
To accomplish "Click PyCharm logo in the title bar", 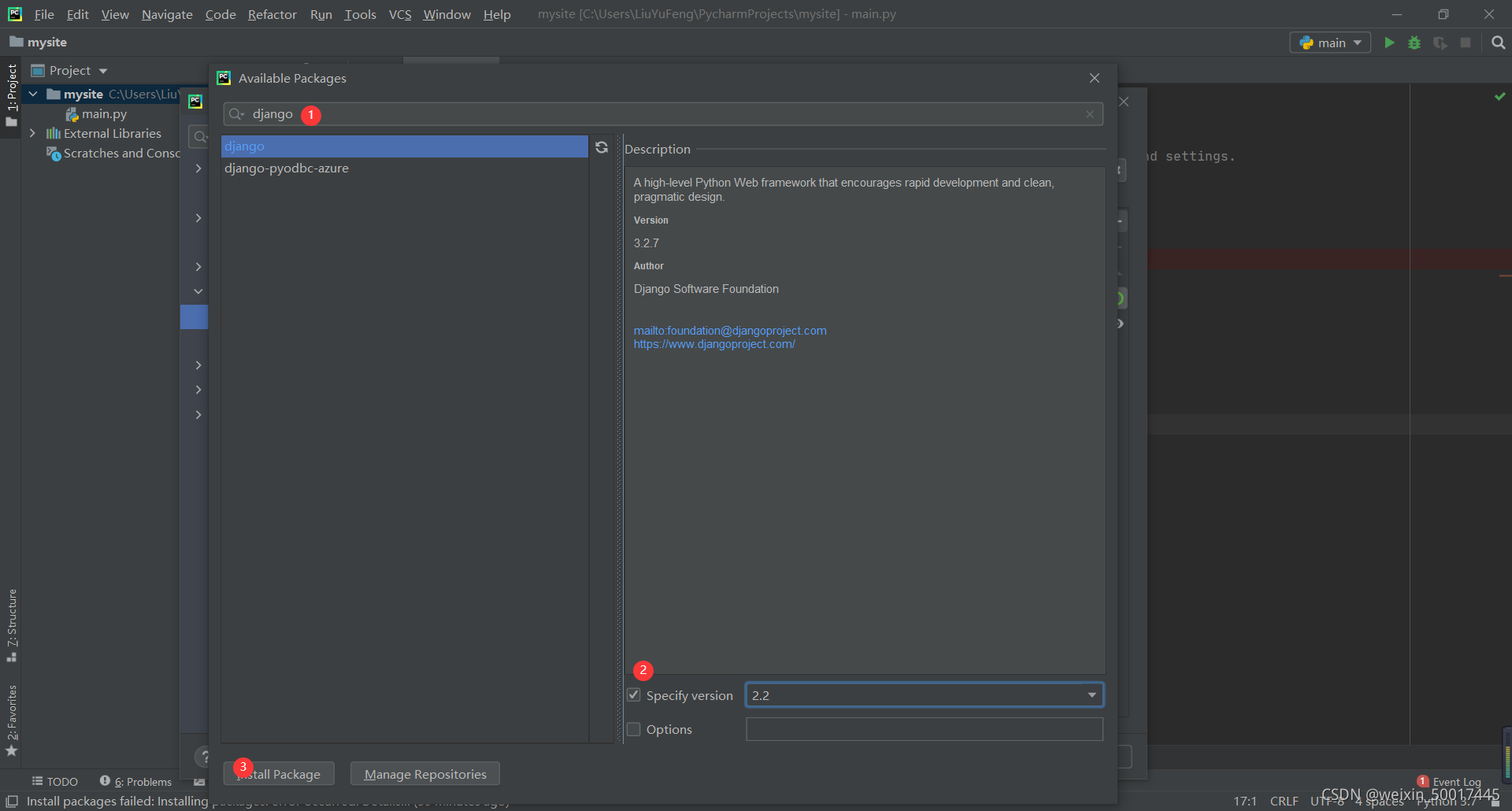I will (14, 14).
